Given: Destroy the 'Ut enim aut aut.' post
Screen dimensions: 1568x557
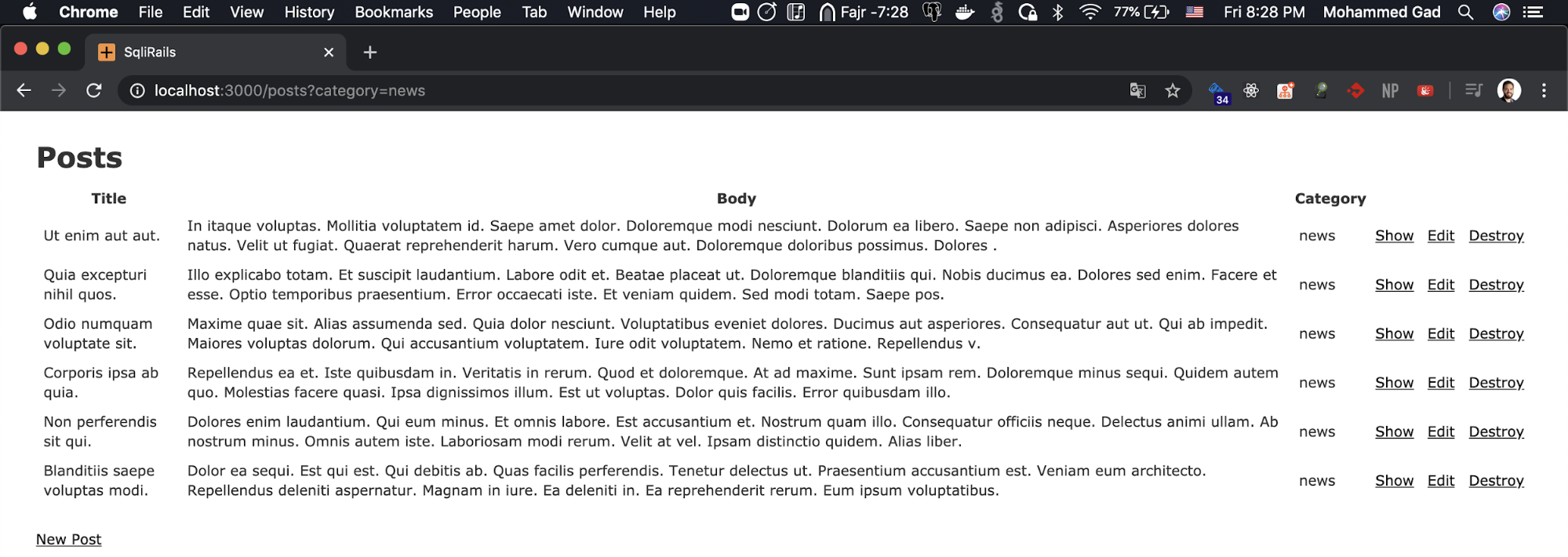Looking at the screenshot, I should tap(1497, 236).
